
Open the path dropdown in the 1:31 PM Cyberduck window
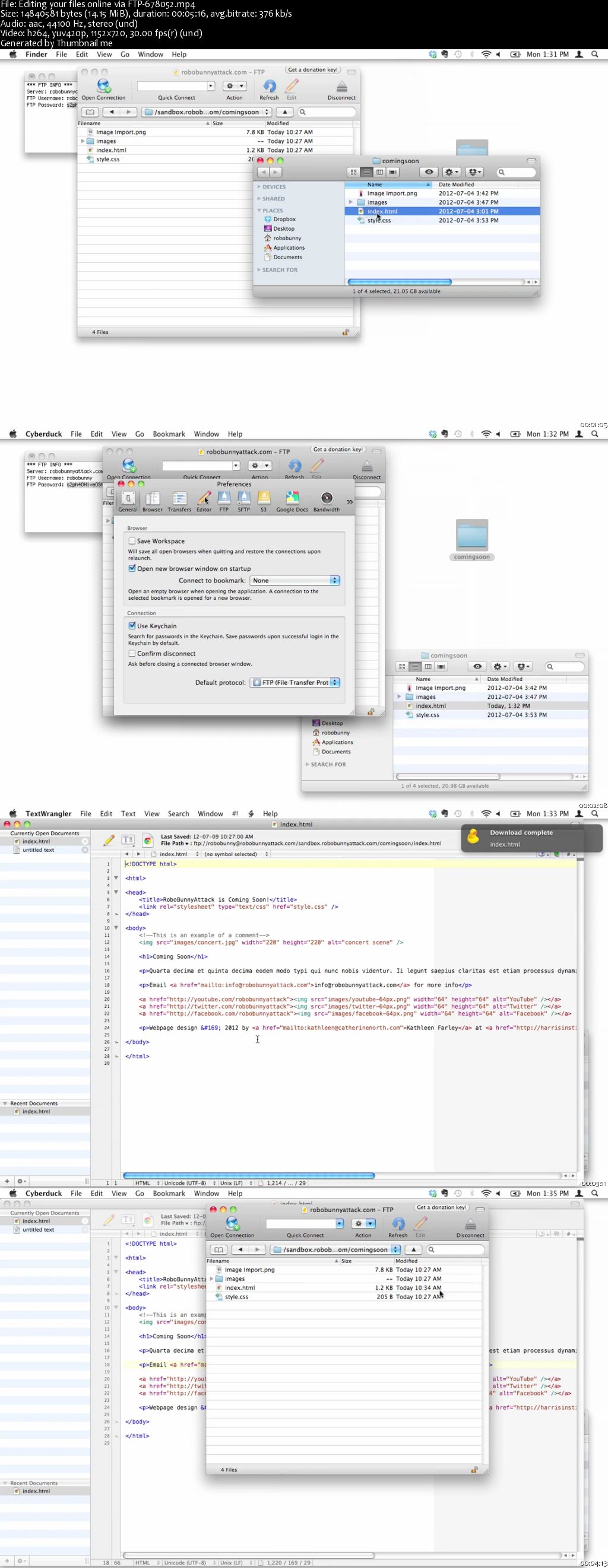206,112
